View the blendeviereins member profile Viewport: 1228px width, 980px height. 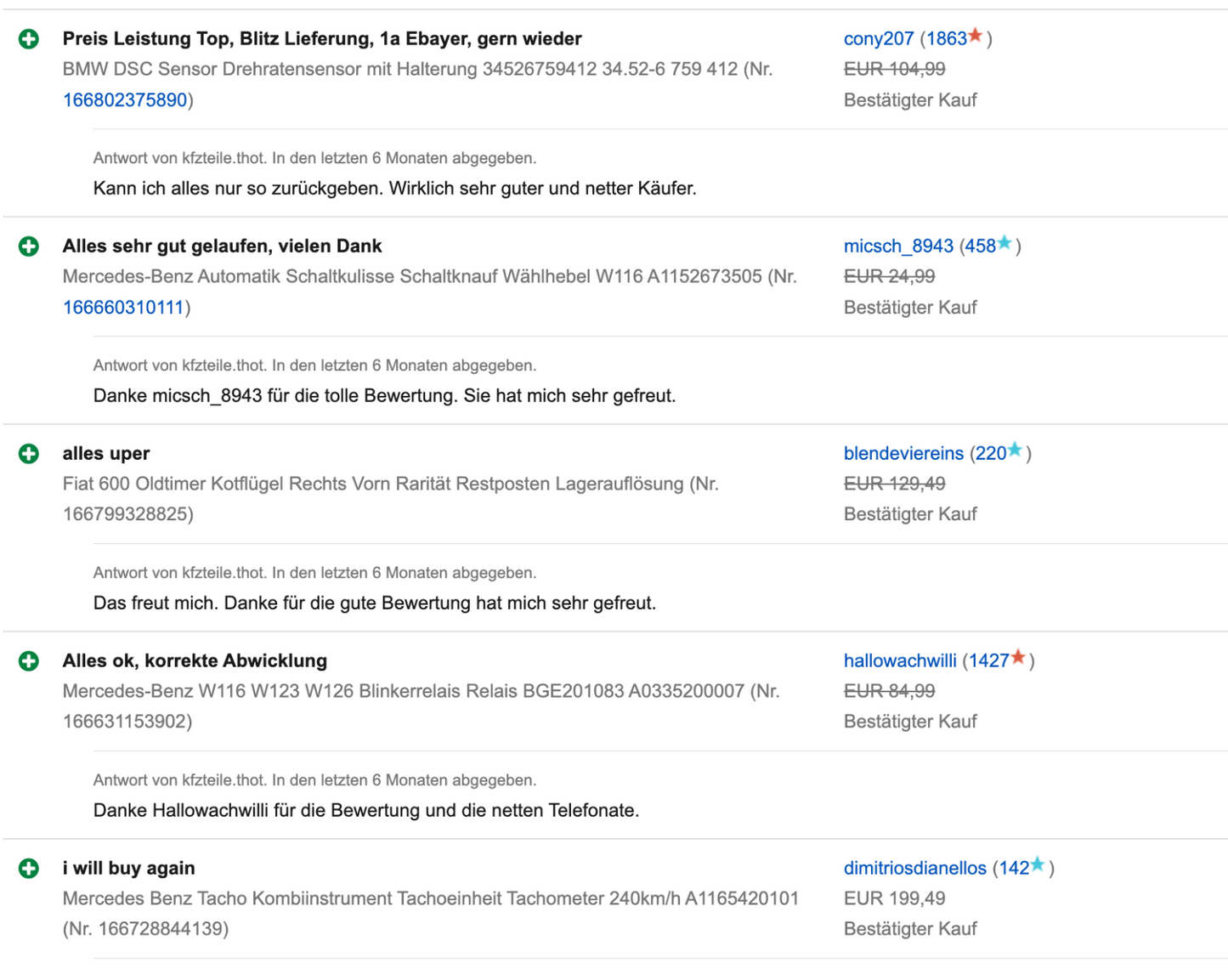(903, 454)
